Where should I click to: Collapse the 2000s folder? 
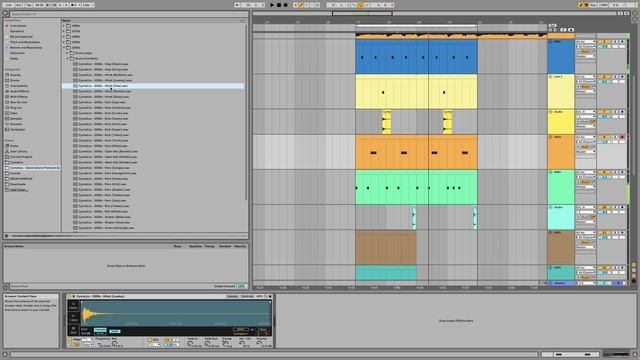click(x=64, y=47)
